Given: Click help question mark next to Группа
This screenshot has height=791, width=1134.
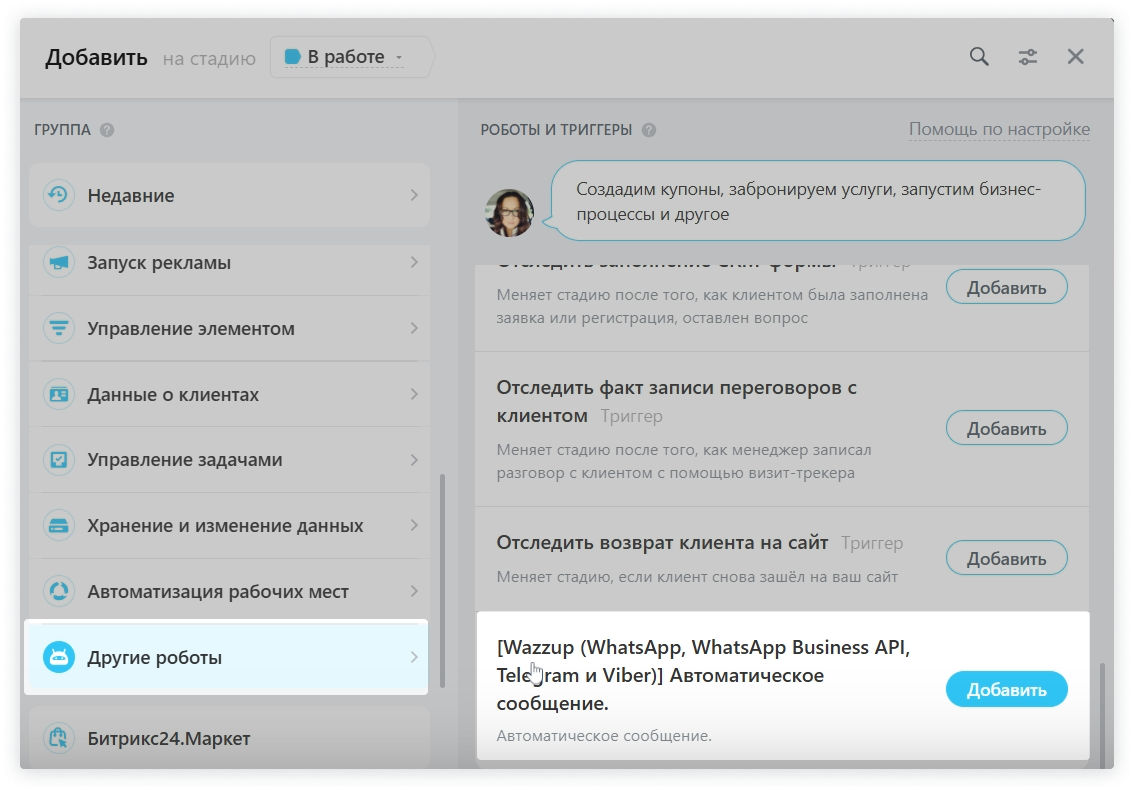Looking at the screenshot, I should pyautogui.click(x=107, y=130).
